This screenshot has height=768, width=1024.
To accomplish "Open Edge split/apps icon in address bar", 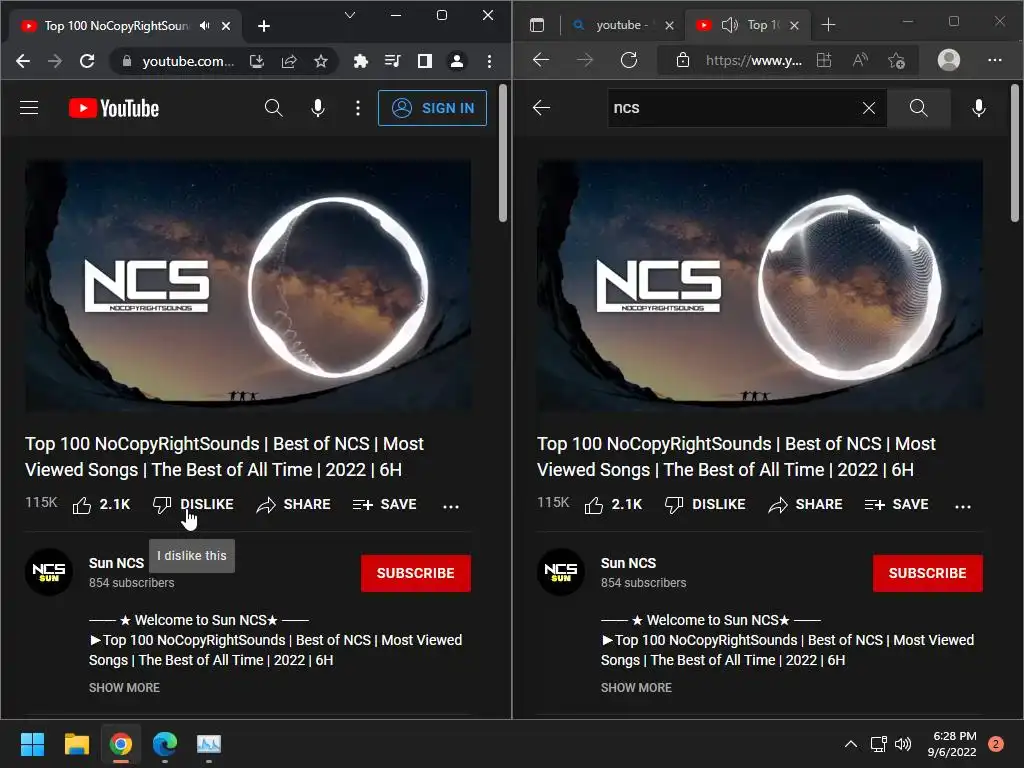I will (x=824, y=61).
